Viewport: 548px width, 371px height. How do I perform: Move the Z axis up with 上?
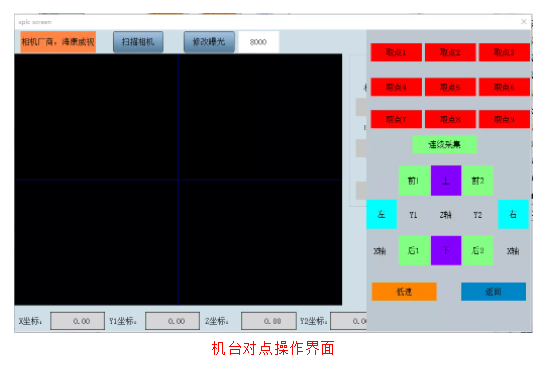(x=446, y=181)
